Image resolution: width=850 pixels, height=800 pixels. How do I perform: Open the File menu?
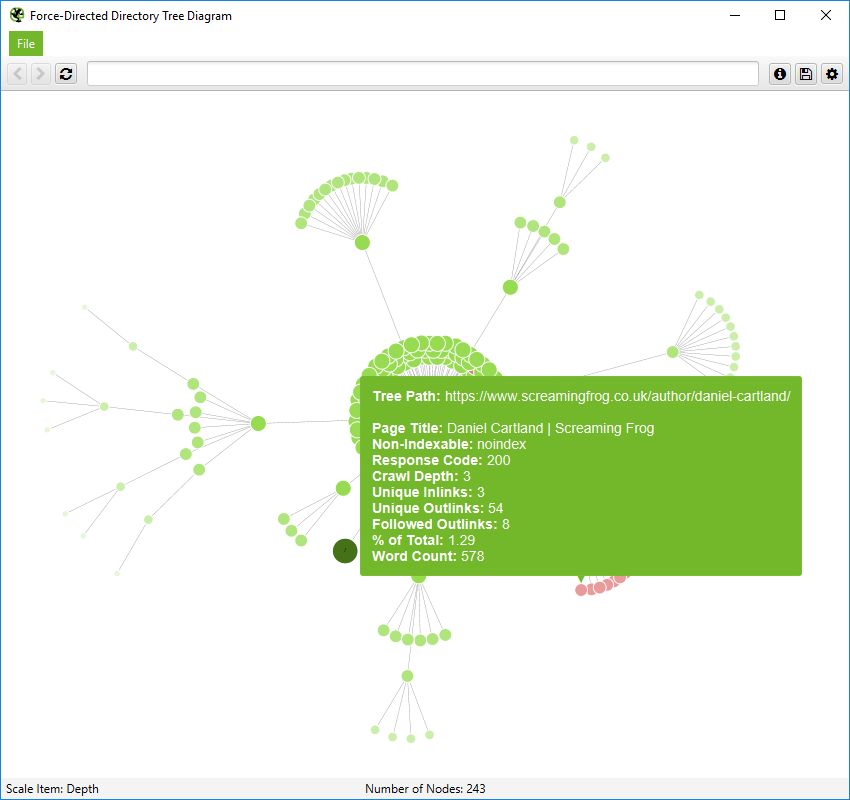tap(25, 44)
